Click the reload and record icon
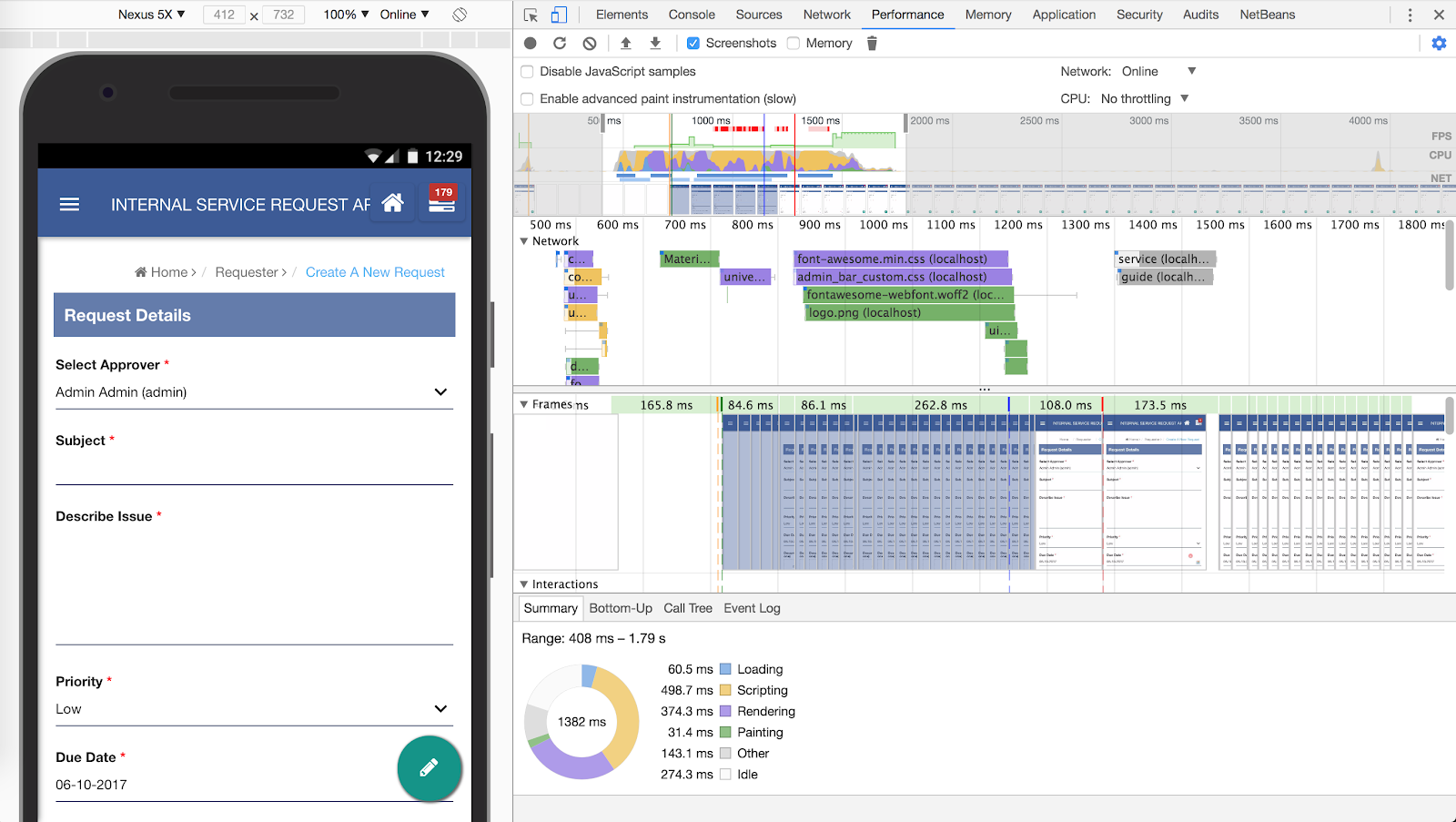 560,43
